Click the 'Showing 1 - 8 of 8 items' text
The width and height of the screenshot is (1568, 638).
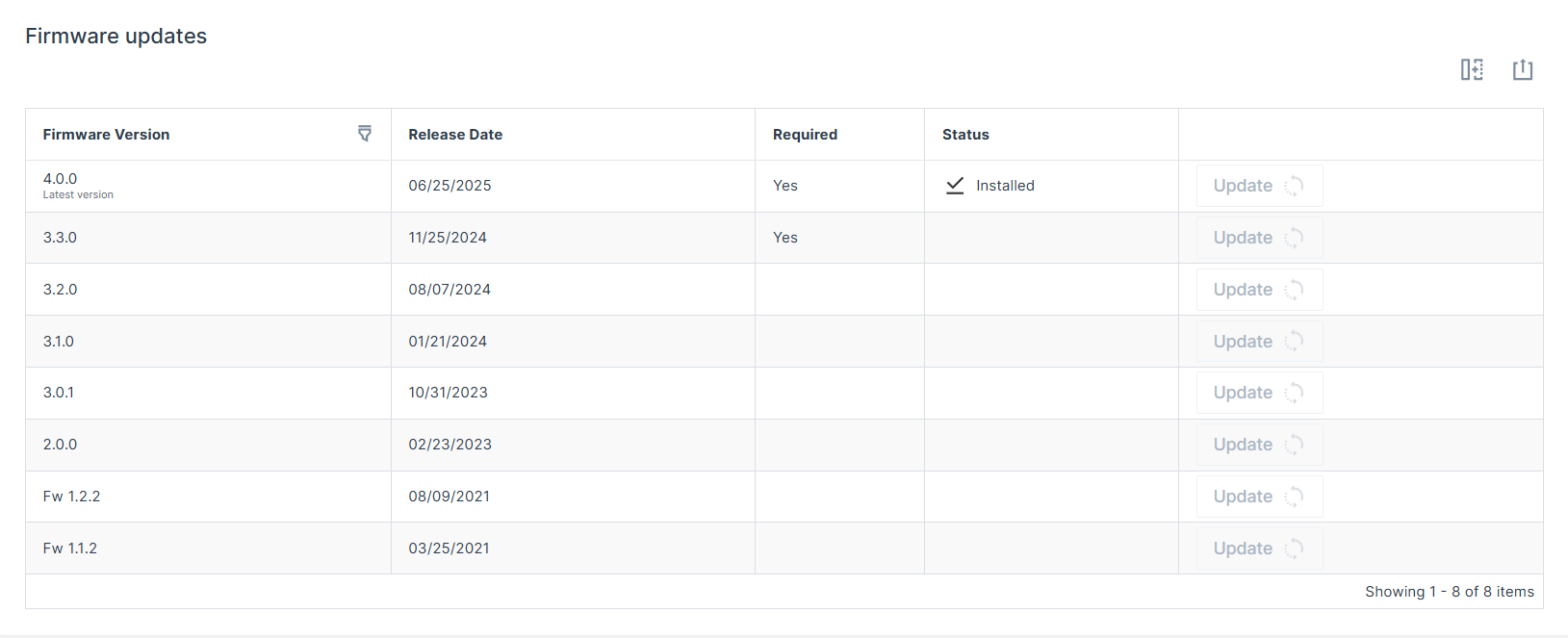pyautogui.click(x=1449, y=592)
